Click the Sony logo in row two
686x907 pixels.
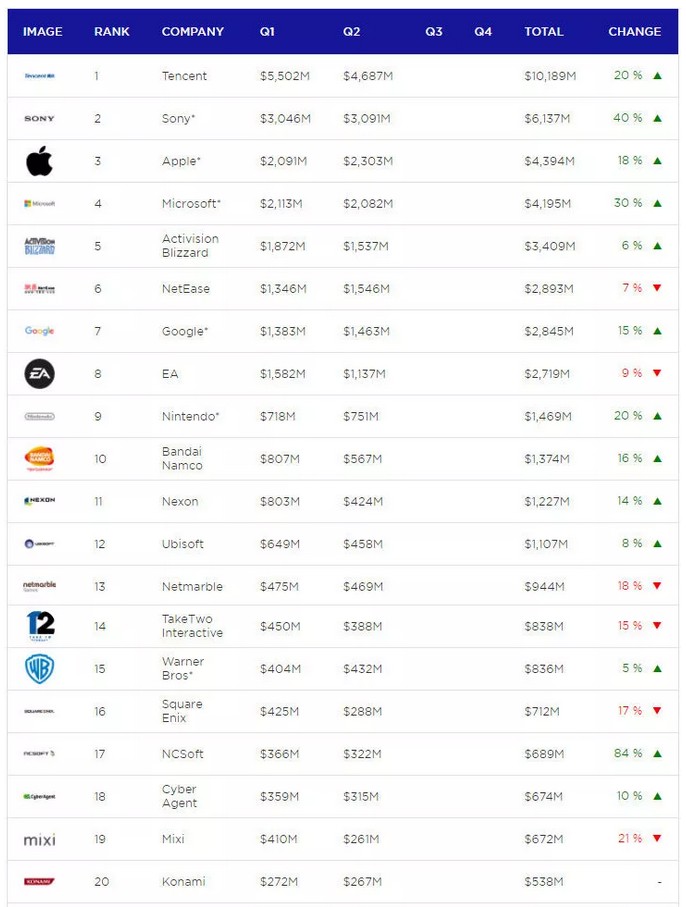(x=39, y=119)
